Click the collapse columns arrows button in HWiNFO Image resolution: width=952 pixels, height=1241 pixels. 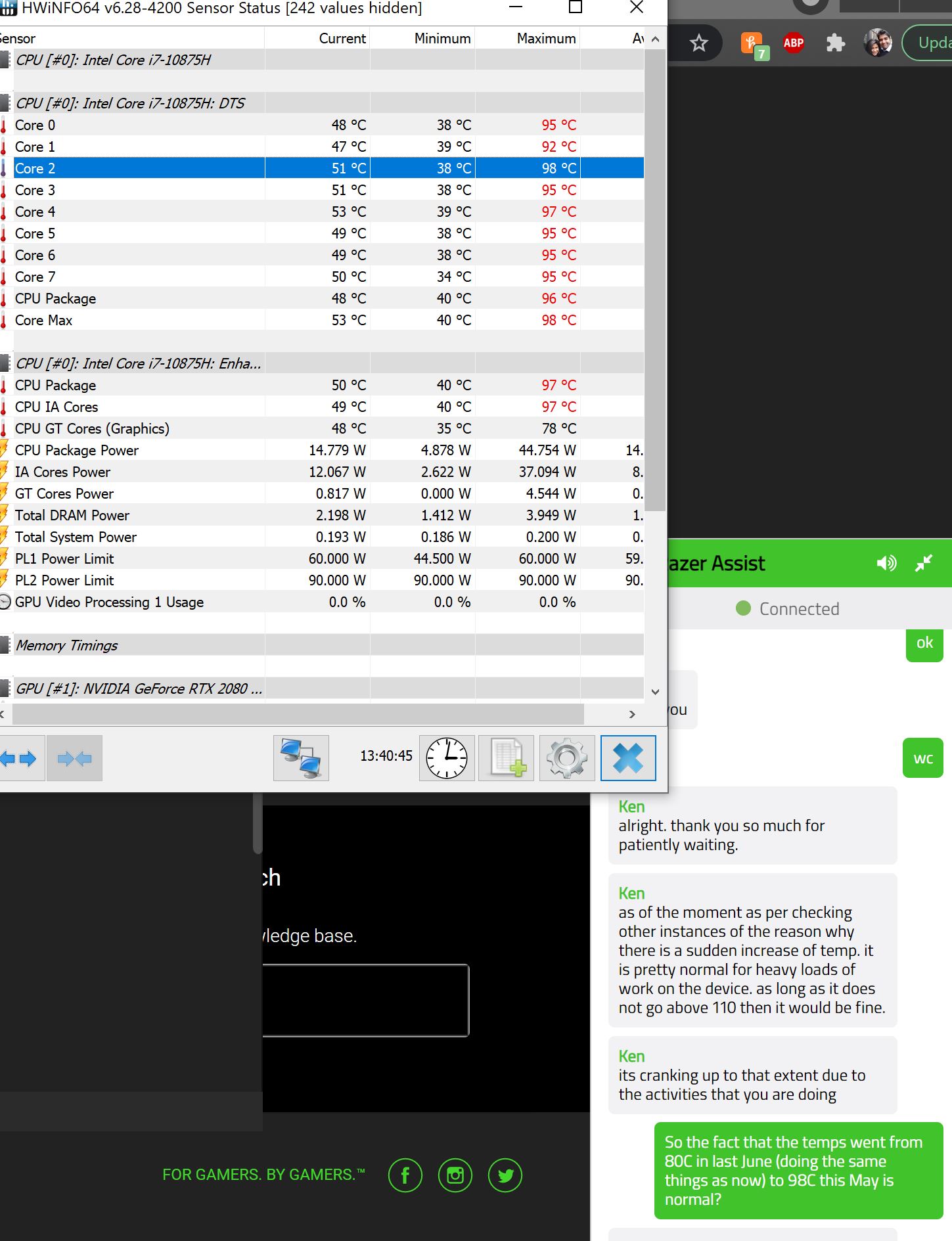click(74, 759)
